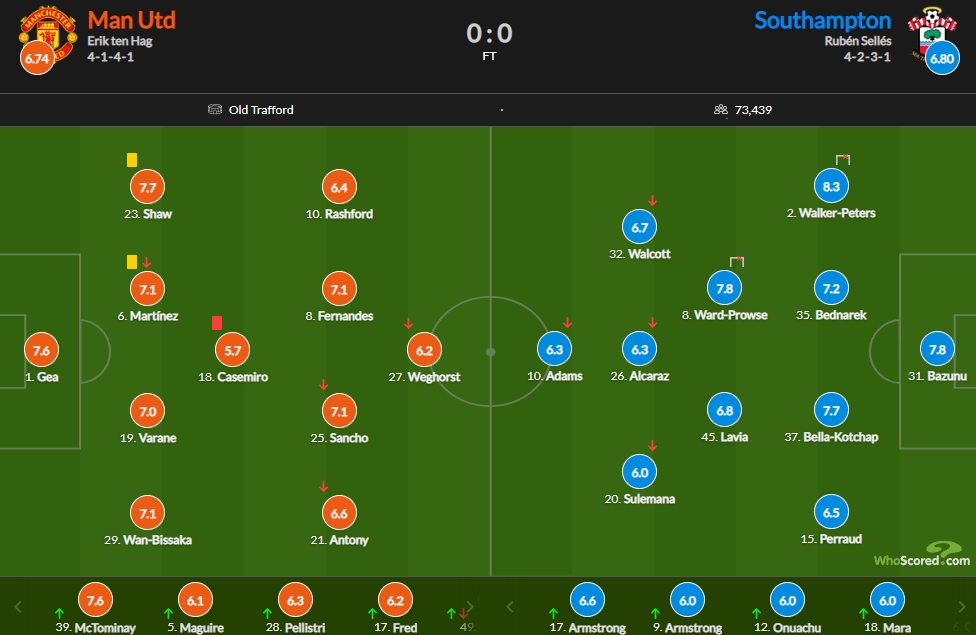Show next Man Utd substitutes
Viewport: 976px width, 635px height.
471,606
